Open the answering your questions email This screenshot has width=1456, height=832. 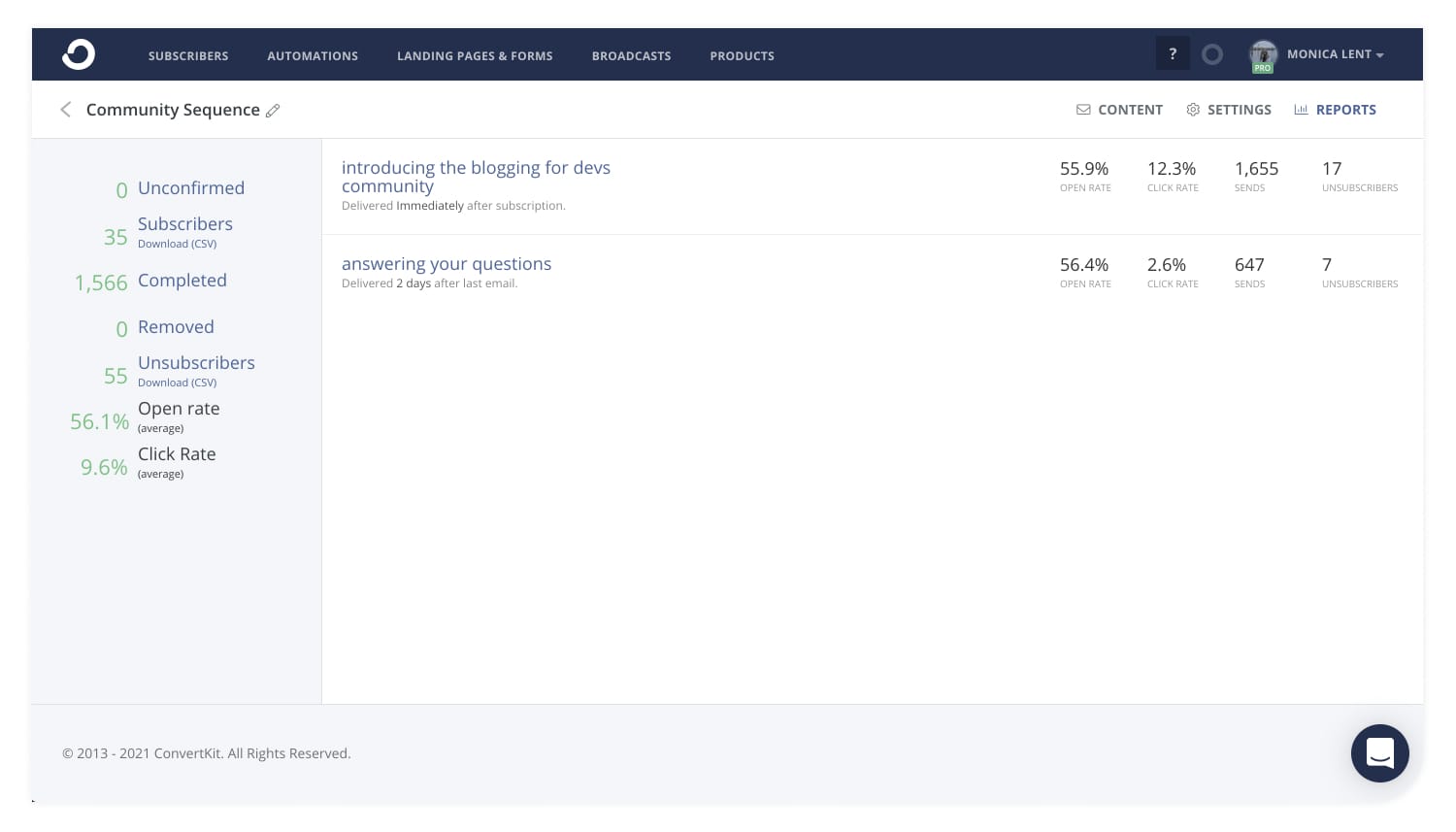[x=447, y=263]
